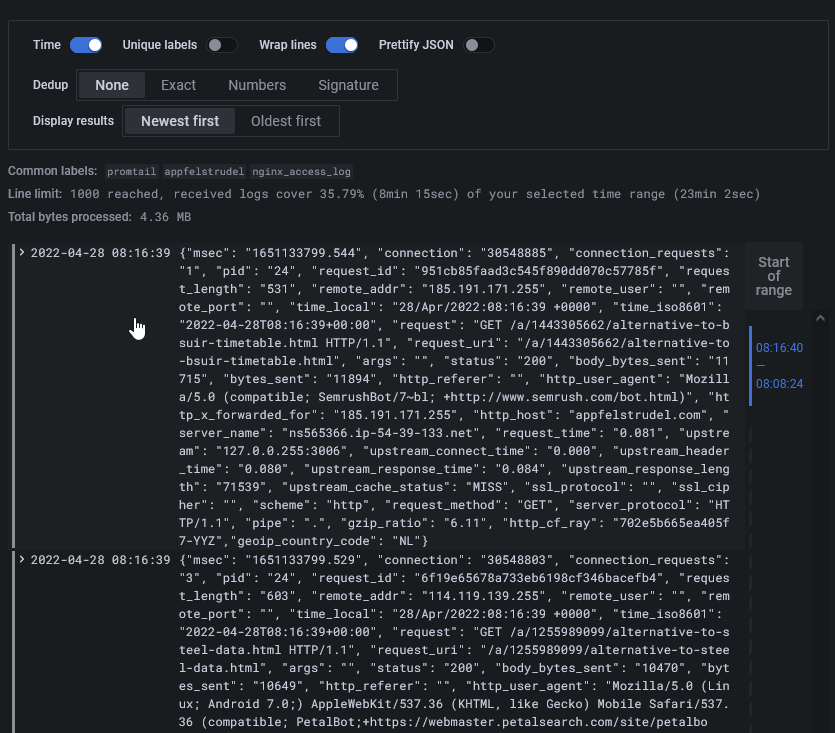Viewport: 835px width, 733px height.
Task: Disable the Time toggle switch
Action: [x=85, y=44]
